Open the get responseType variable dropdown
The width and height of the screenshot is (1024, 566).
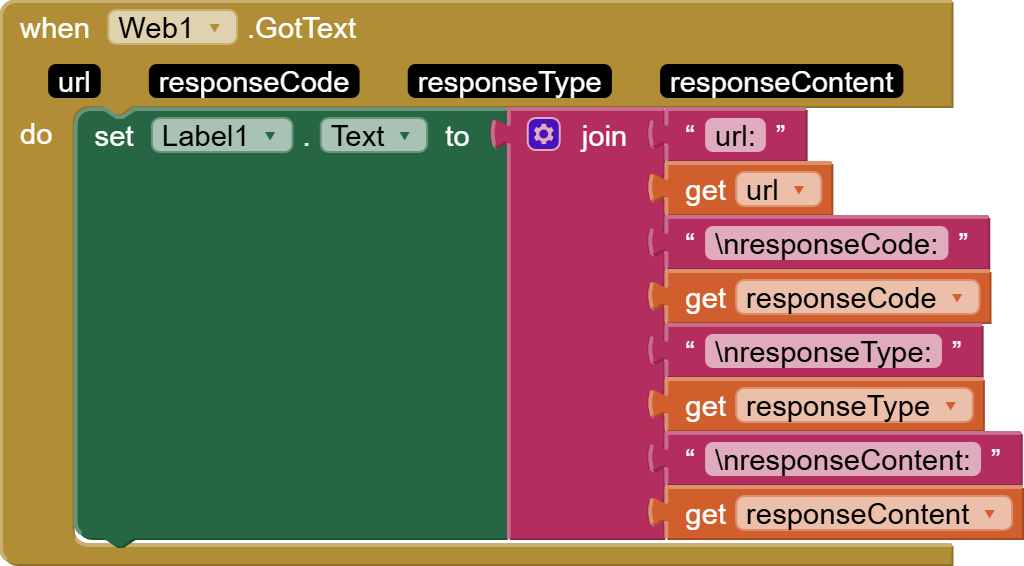point(950,406)
